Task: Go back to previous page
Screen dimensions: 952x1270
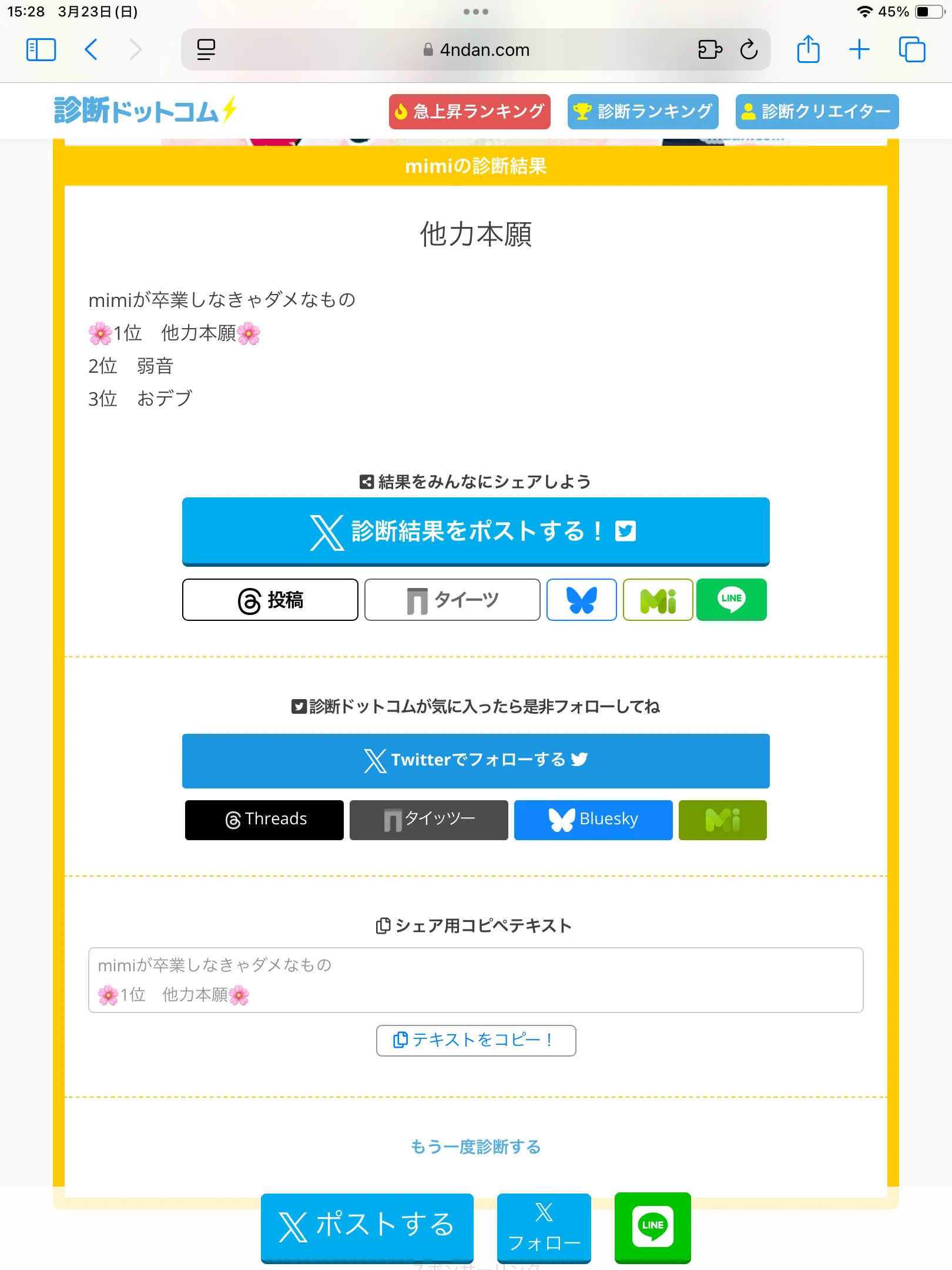Action: 91,50
